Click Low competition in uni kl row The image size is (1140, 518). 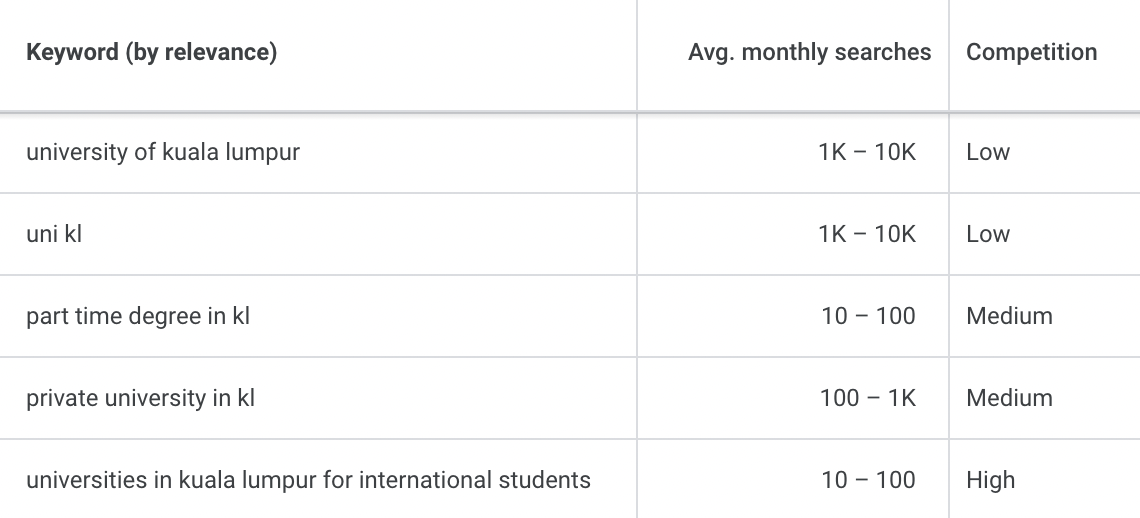(988, 234)
